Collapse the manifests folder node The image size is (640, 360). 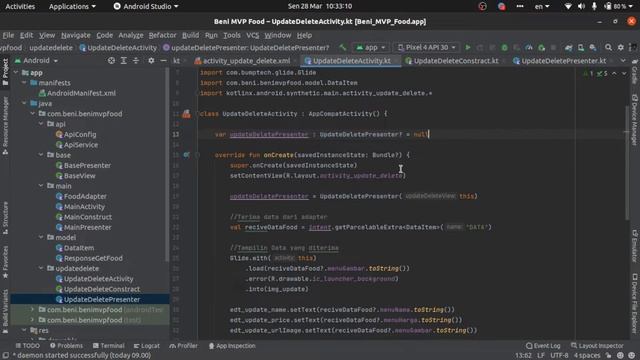(24, 83)
